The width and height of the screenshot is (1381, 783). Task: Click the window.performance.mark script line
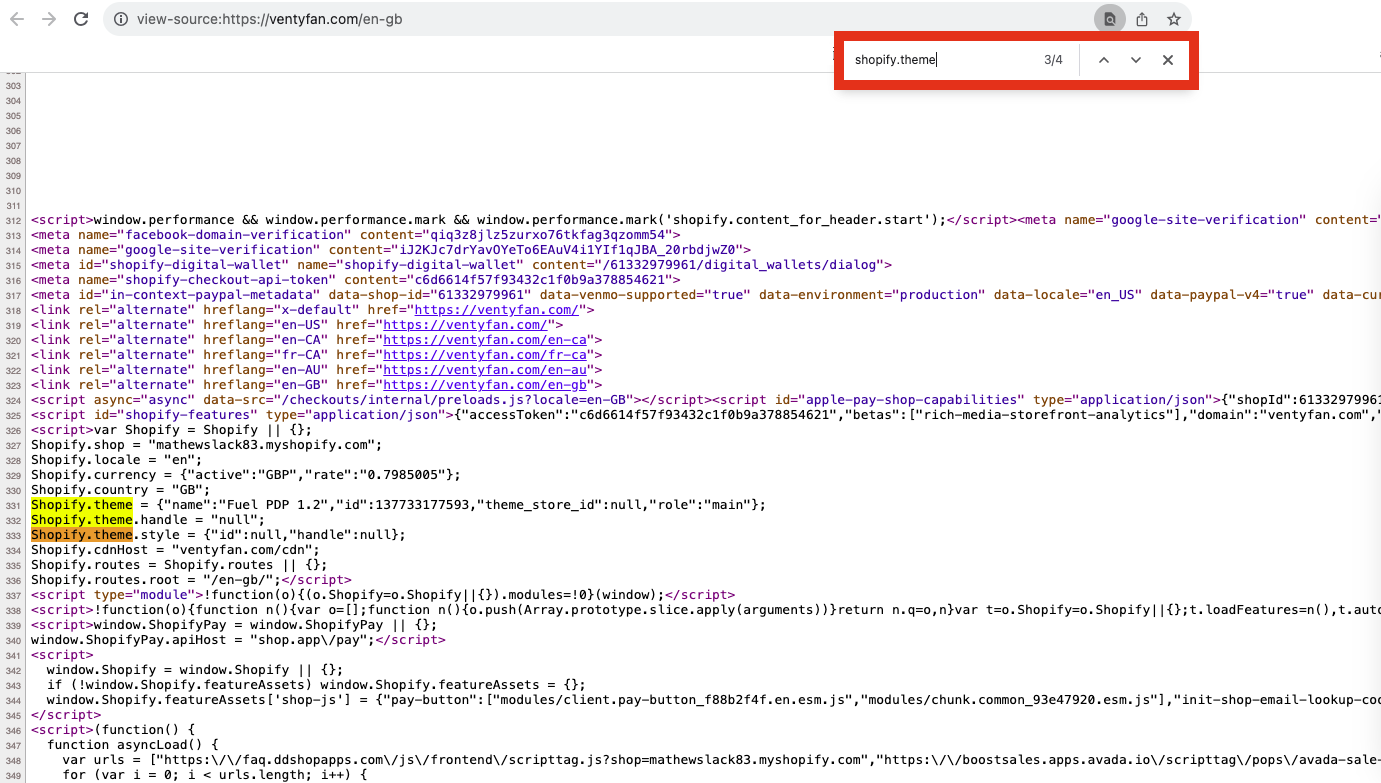(524, 220)
